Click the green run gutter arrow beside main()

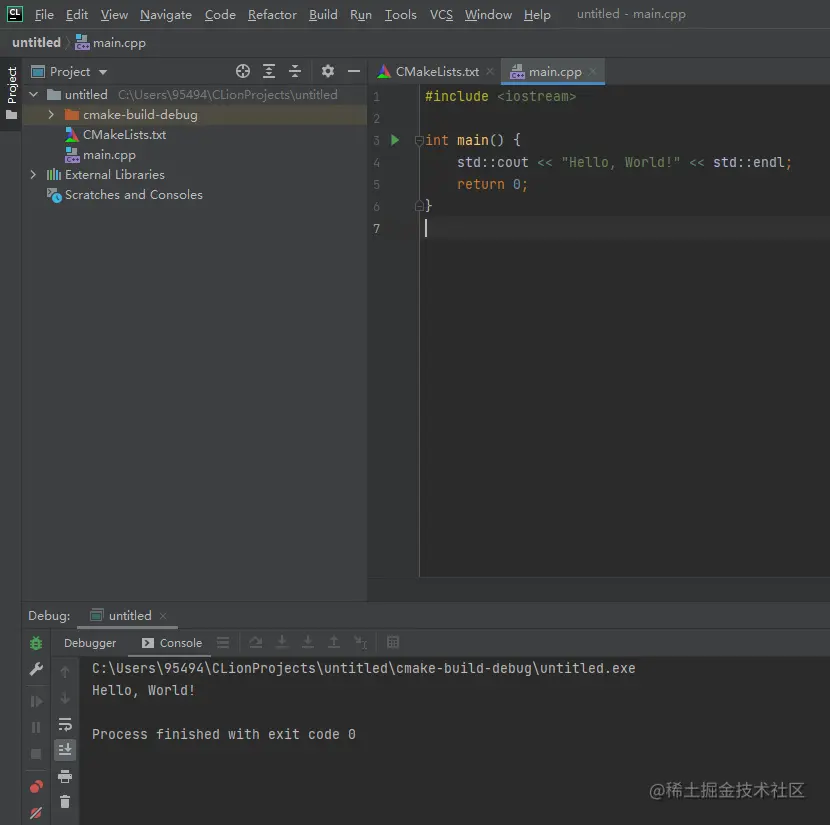pos(395,140)
